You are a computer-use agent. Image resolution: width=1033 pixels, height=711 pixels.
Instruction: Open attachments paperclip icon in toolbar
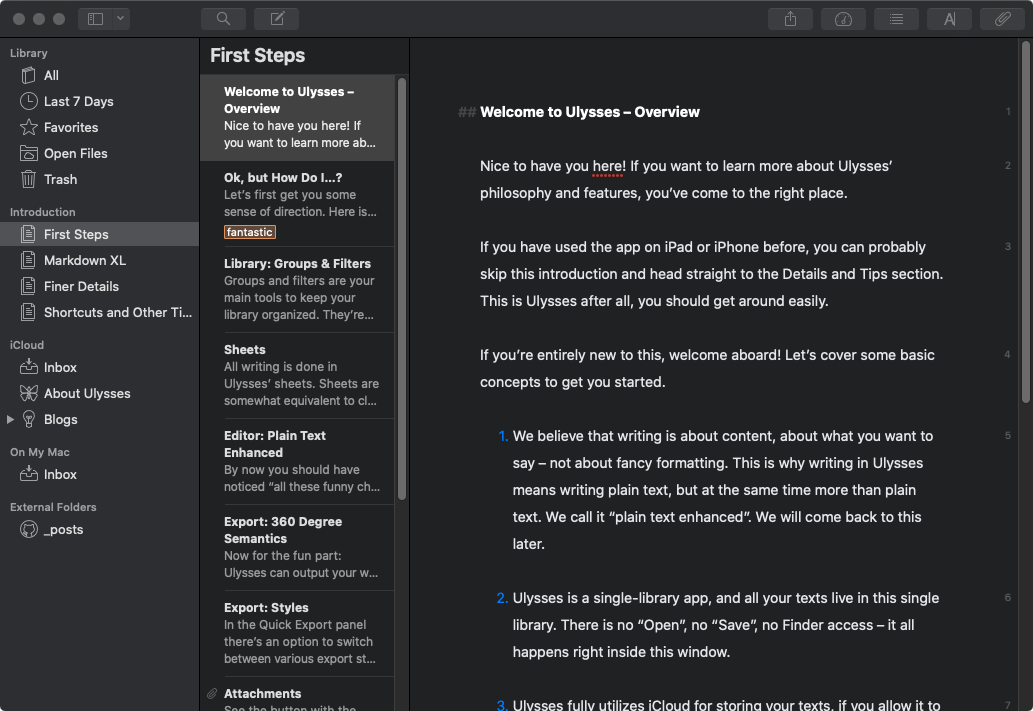[x=1002, y=19]
